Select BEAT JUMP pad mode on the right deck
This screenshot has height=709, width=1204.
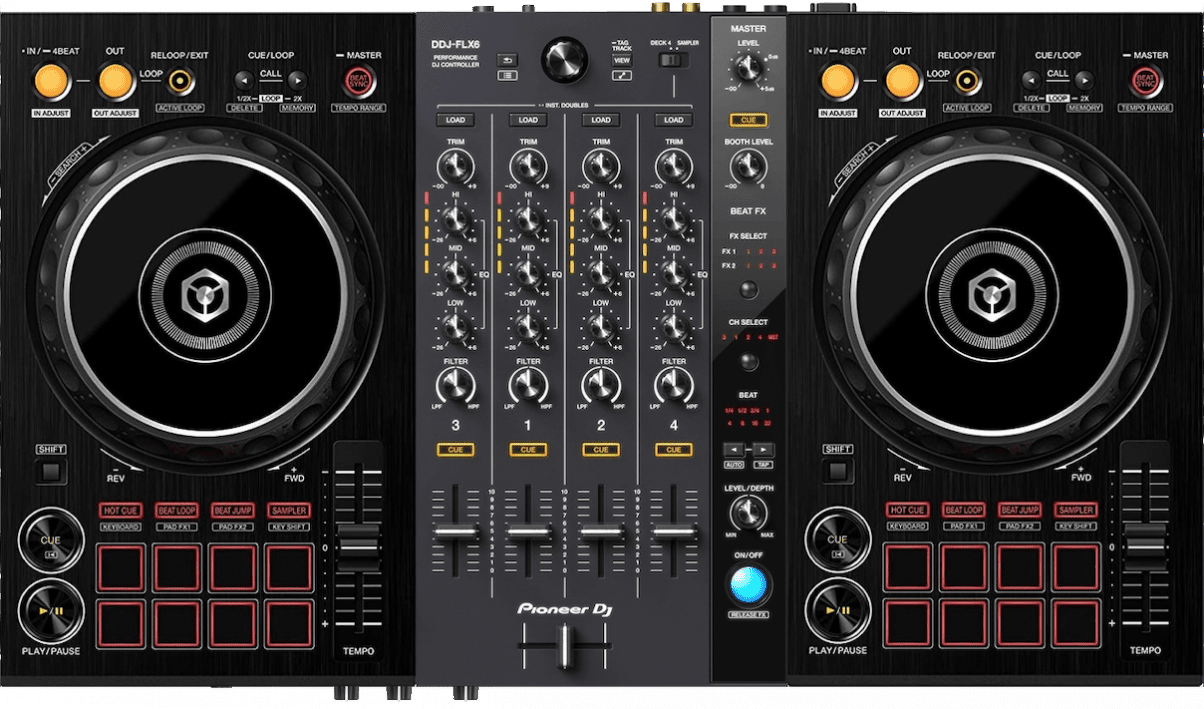point(1019,510)
